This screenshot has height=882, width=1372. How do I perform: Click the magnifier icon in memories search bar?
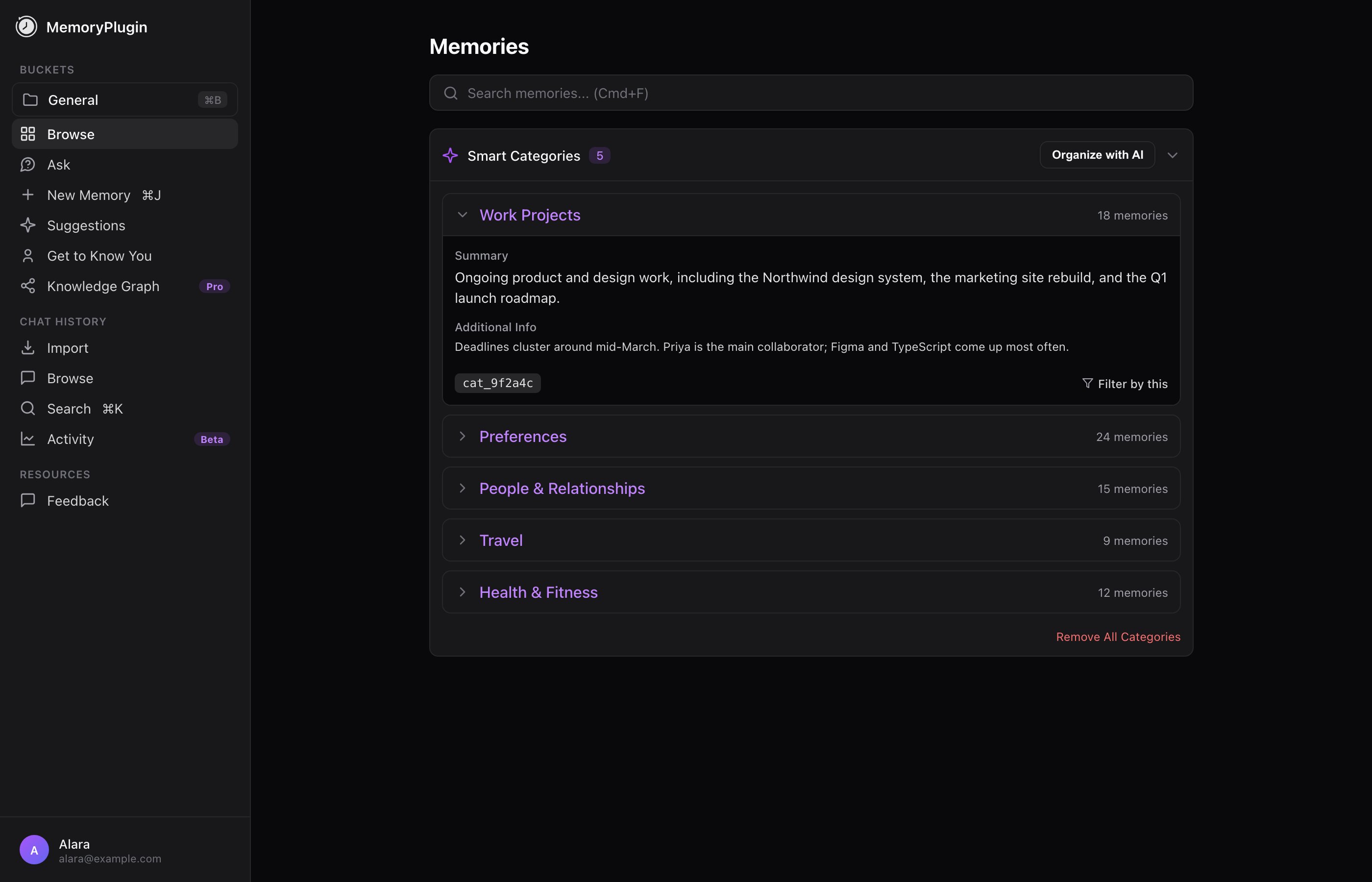451,93
